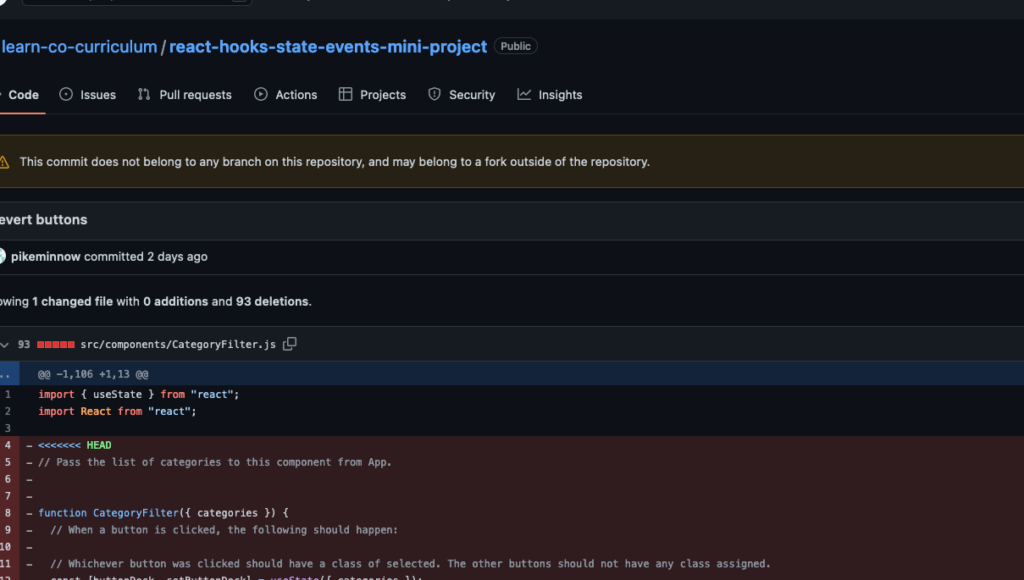Click pikeminnow's avatar image
1024x580 pixels.
(3, 256)
